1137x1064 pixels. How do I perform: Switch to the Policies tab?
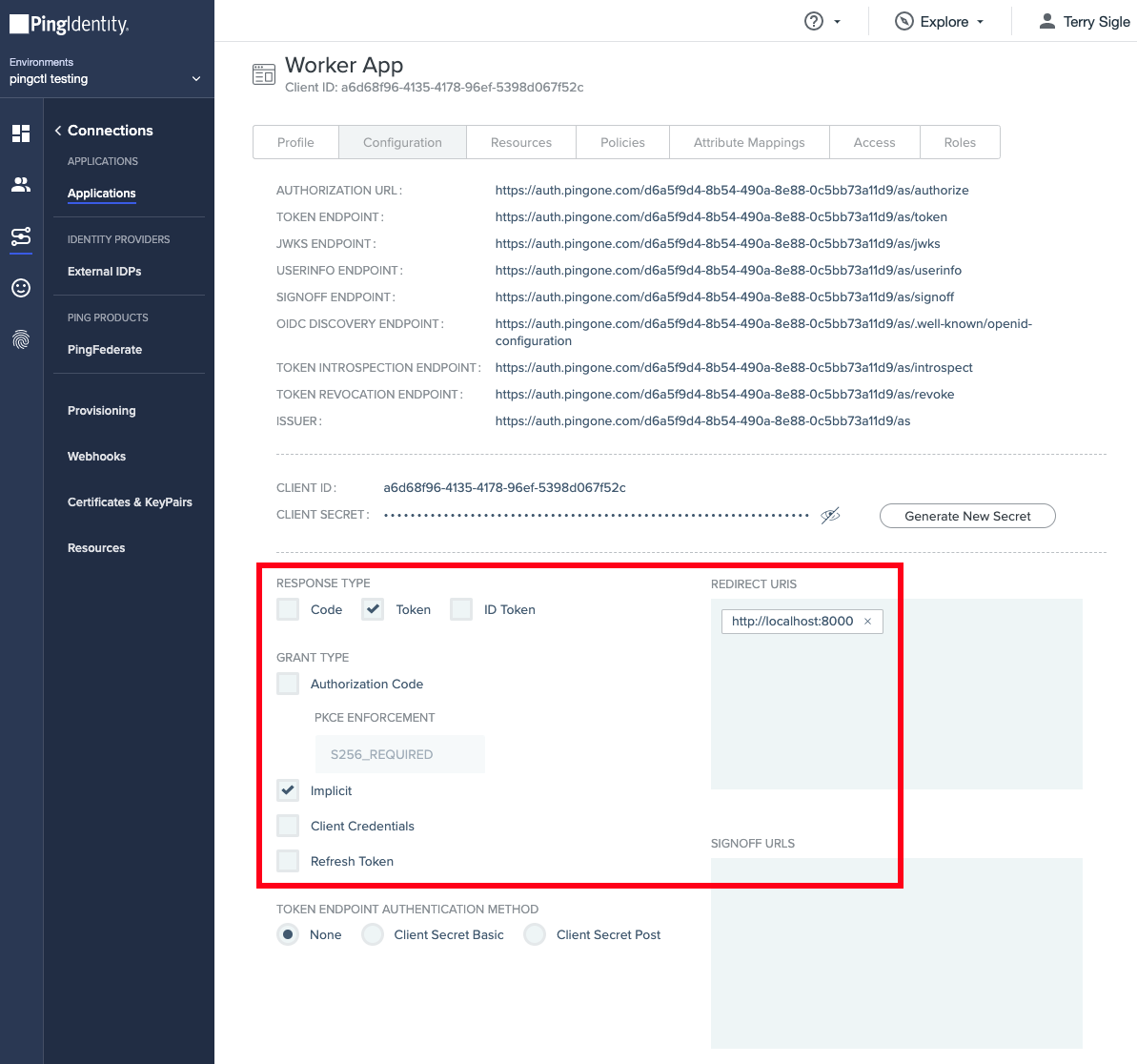pyautogui.click(x=622, y=141)
